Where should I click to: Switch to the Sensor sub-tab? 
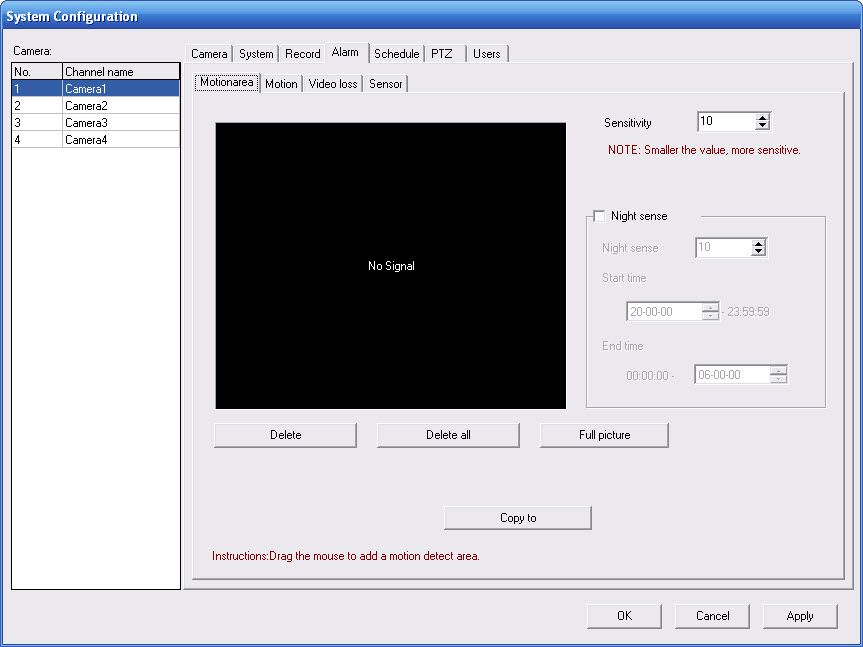coord(385,84)
